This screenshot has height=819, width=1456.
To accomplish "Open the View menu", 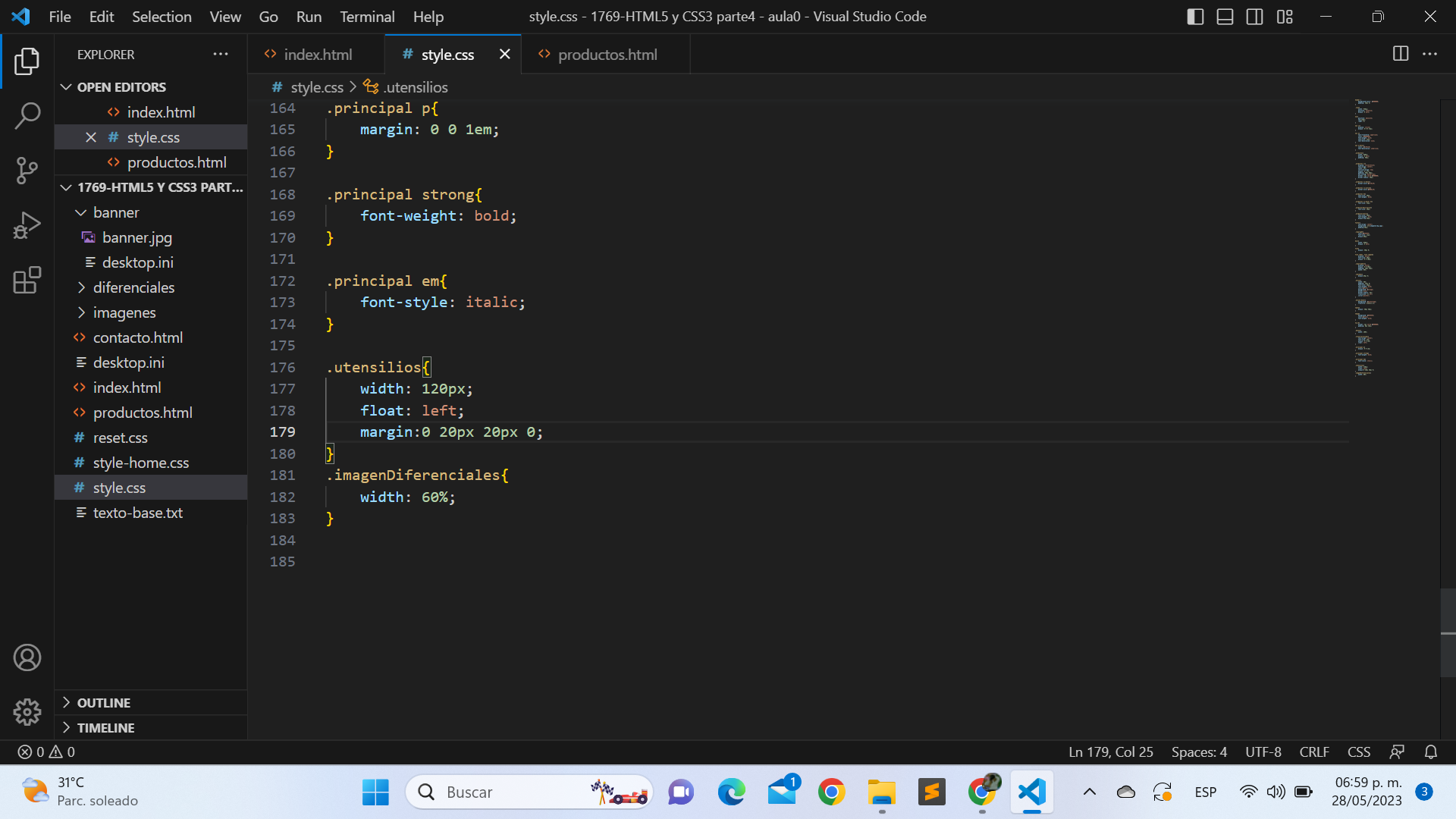I will click(225, 17).
